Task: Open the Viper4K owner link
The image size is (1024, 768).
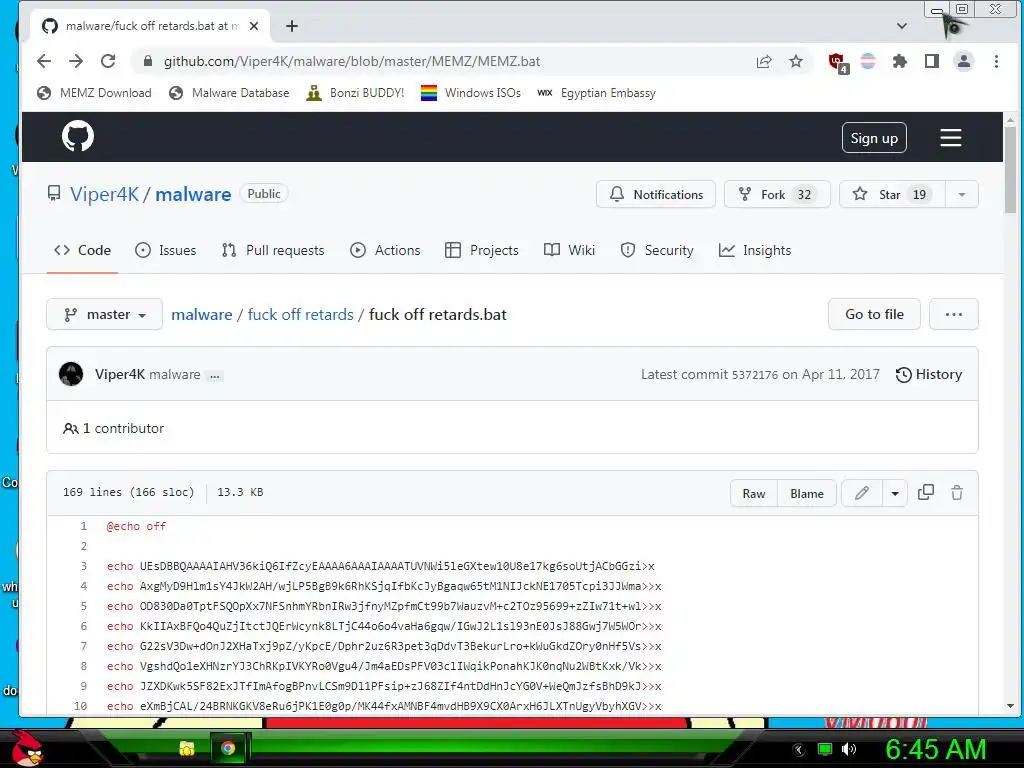Action: click(x=104, y=195)
